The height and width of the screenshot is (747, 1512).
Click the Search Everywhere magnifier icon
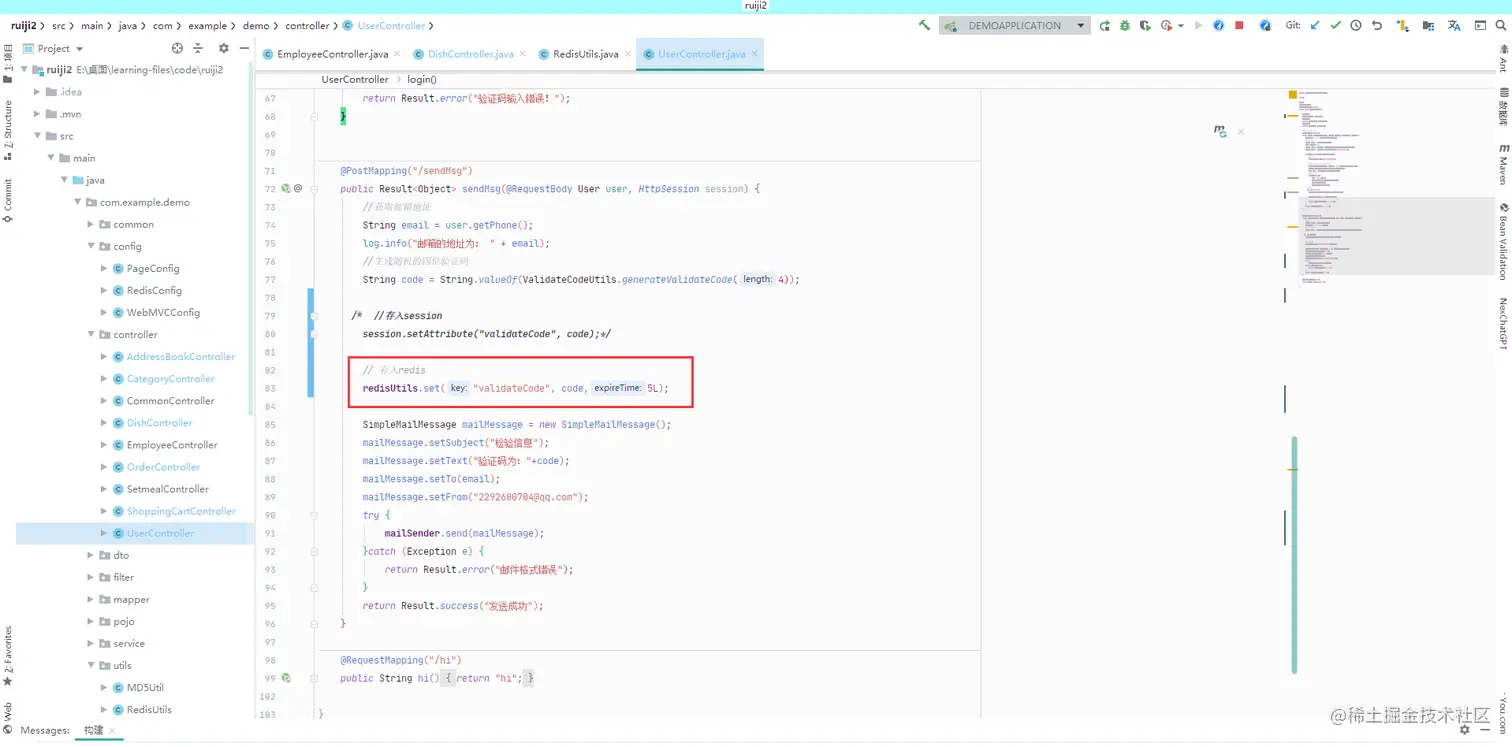click(x=1502, y=25)
